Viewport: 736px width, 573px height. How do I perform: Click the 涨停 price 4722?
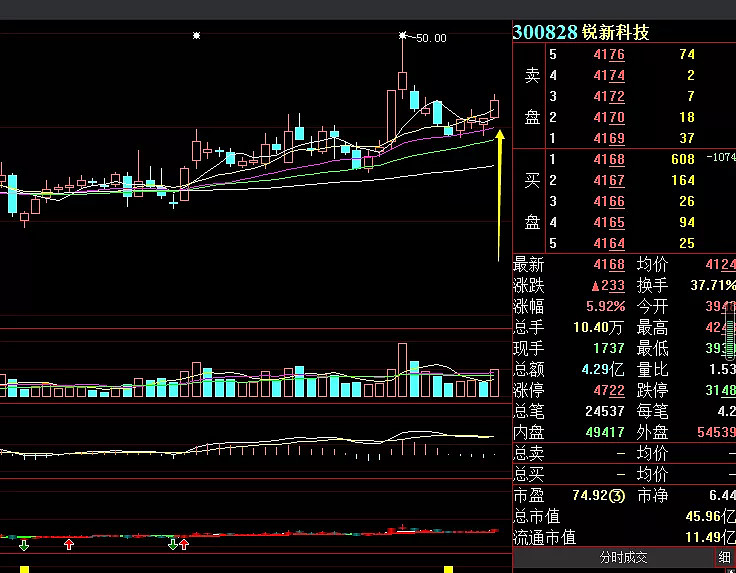609,390
